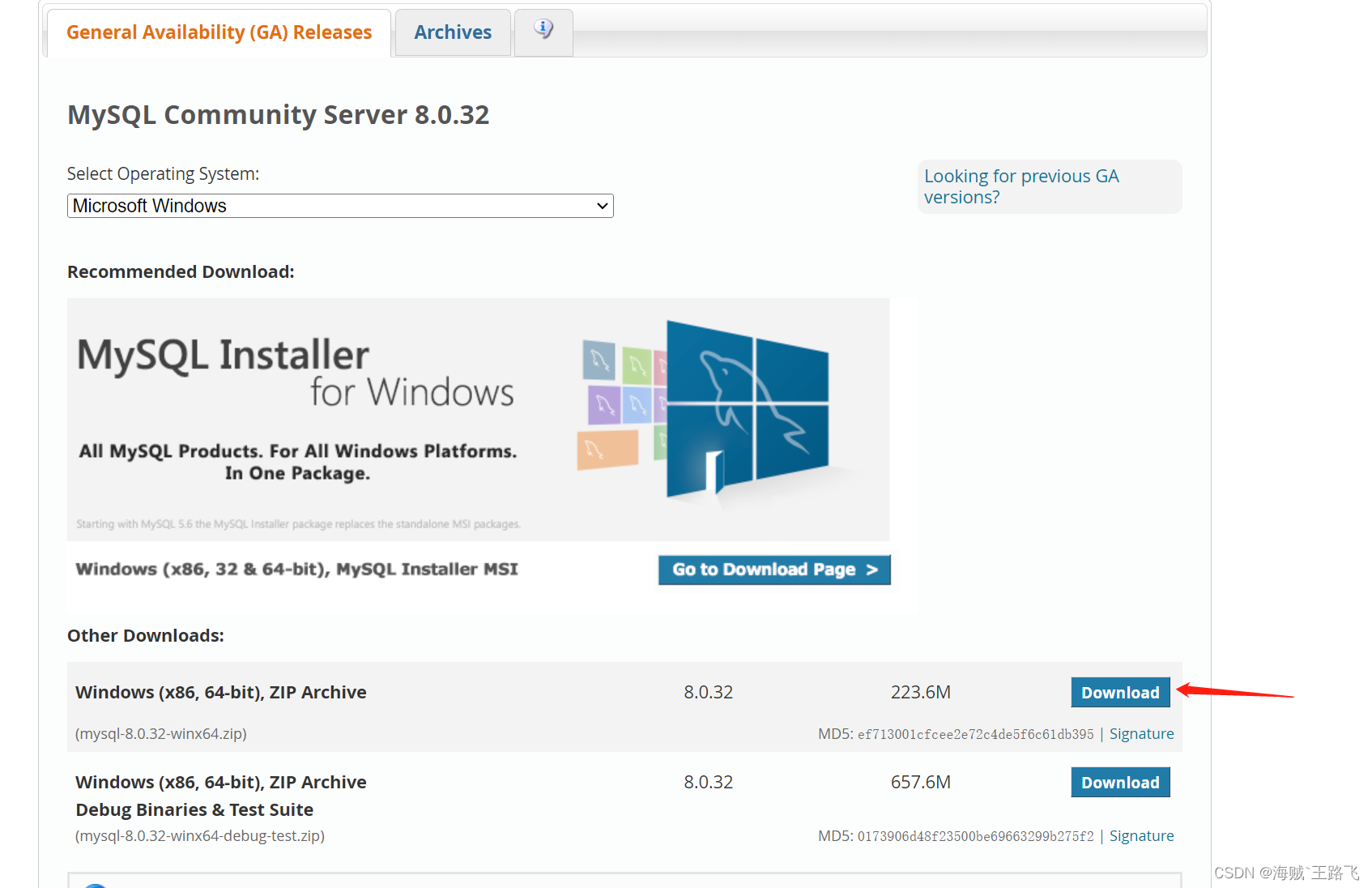
Task: Click the blue Windows dolphin logo graphic
Action: (747, 409)
